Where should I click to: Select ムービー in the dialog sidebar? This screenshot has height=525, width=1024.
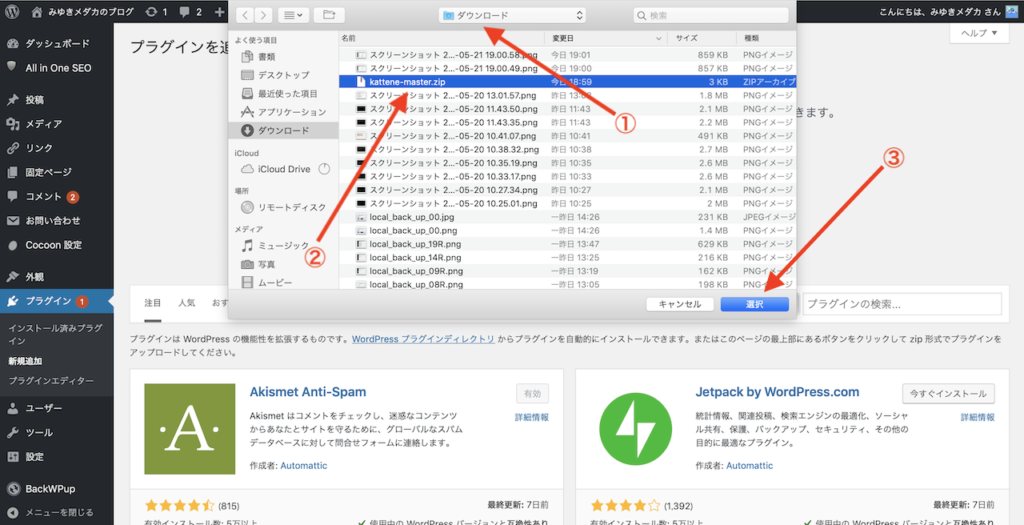[x=282, y=283]
